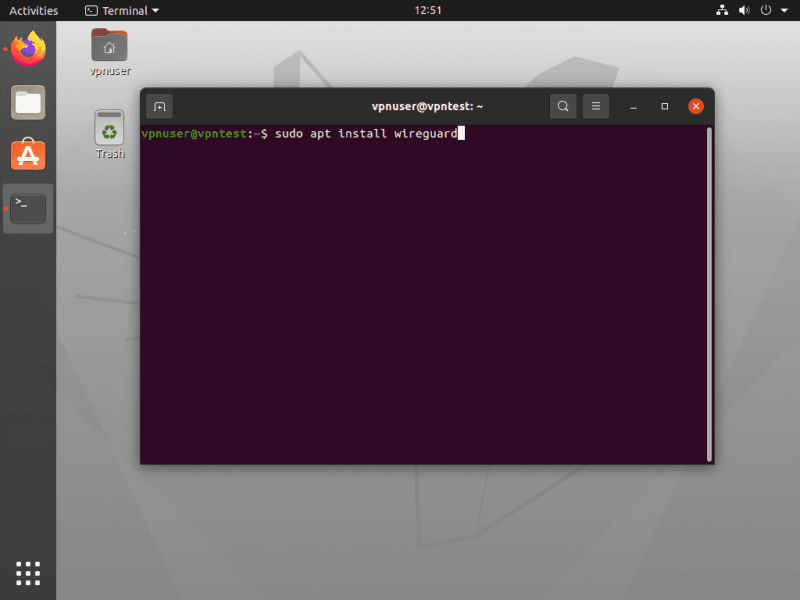
Task: Launch Firefox from the dock
Action: [28, 49]
